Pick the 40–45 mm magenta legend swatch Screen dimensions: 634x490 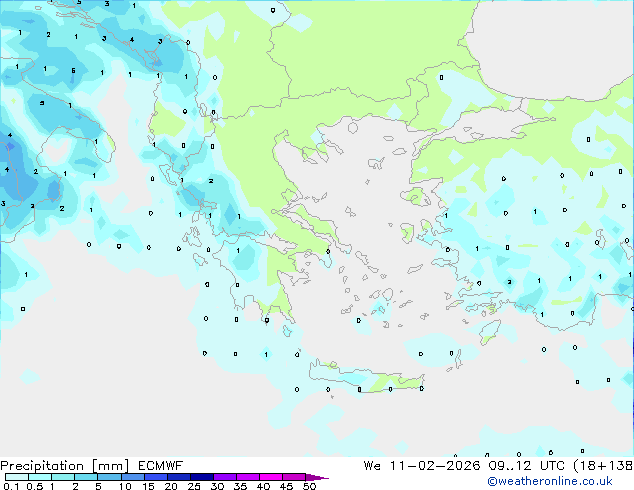click(x=271, y=477)
